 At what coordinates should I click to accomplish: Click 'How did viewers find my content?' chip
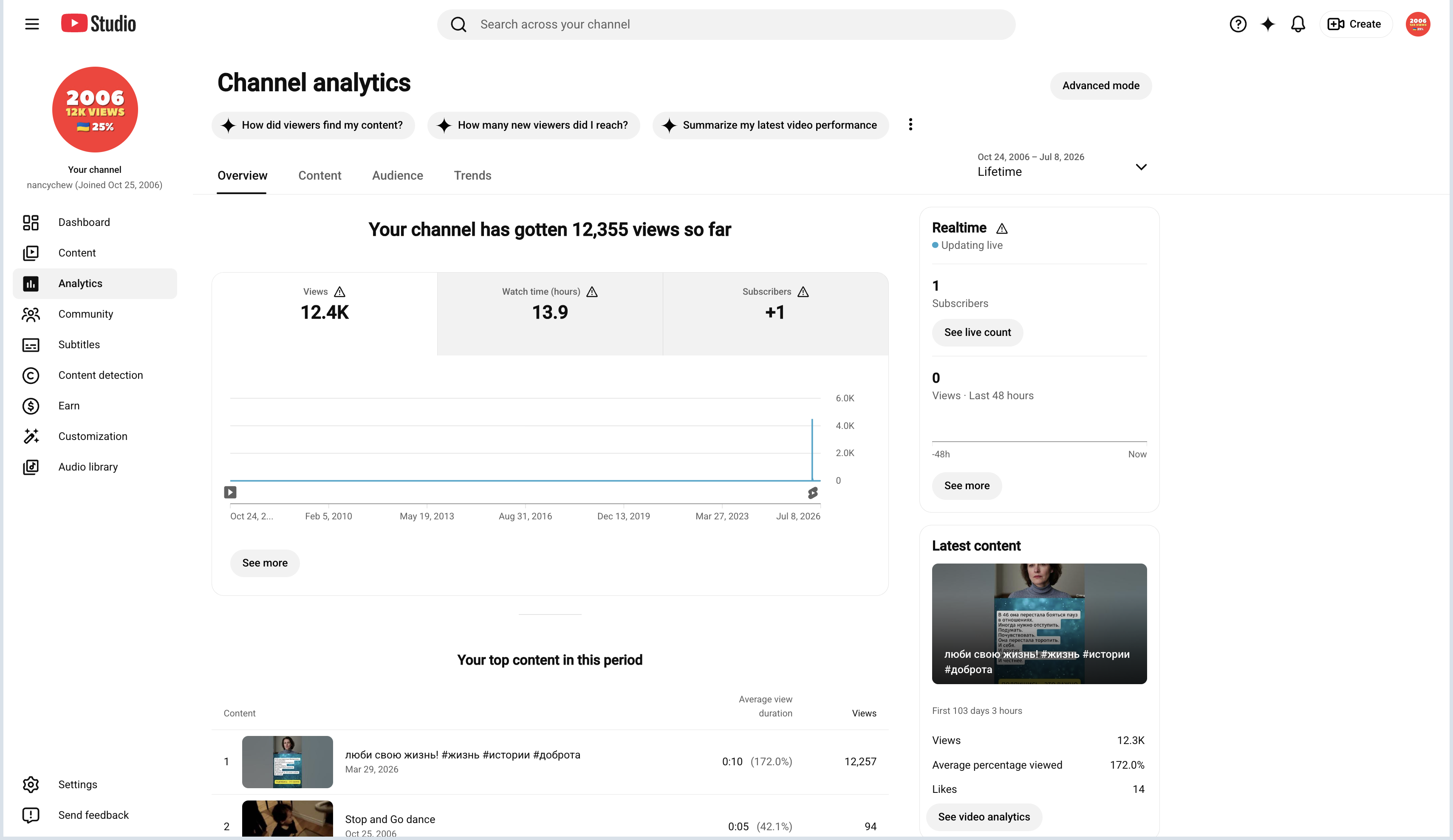click(313, 125)
